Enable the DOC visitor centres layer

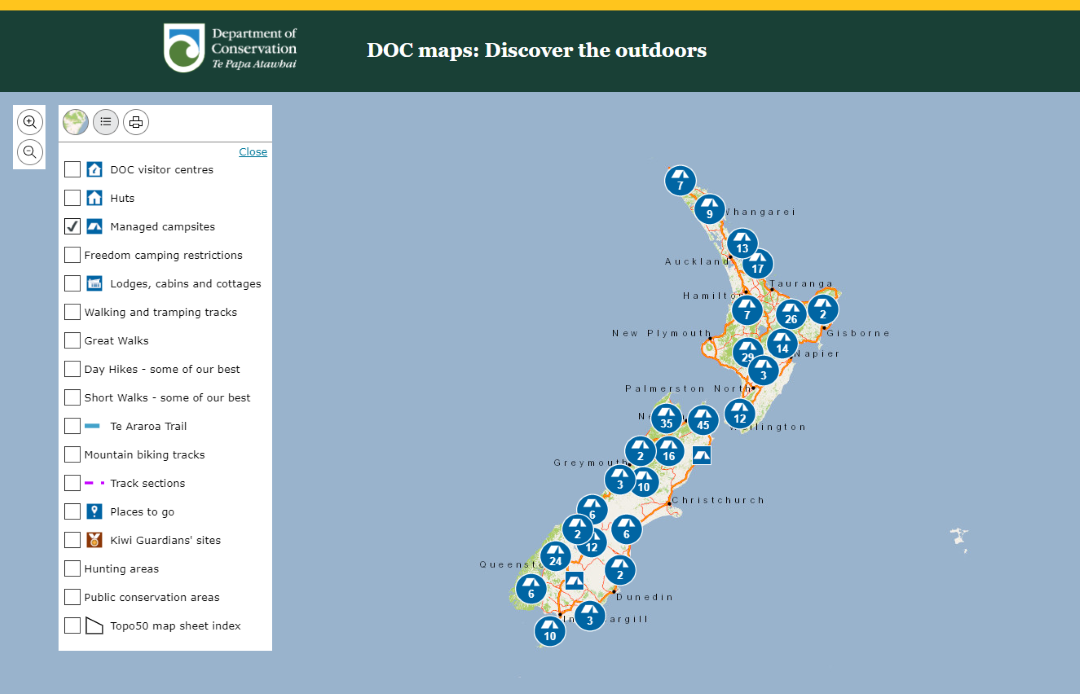click(72, 169)
